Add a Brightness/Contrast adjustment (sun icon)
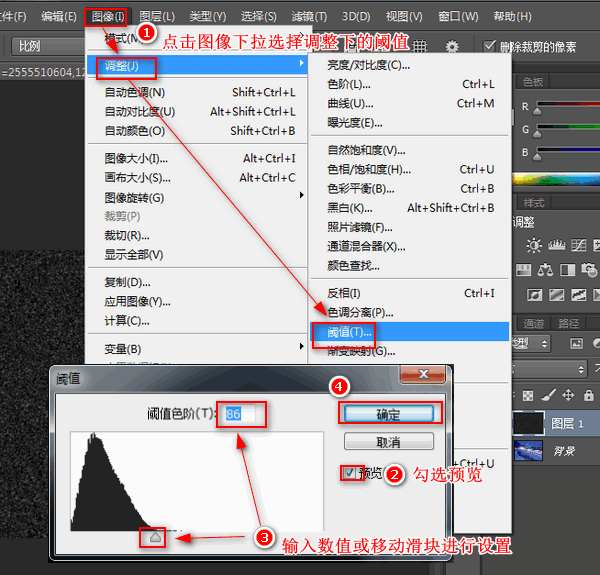600x575 pixels. pos(534,245)
